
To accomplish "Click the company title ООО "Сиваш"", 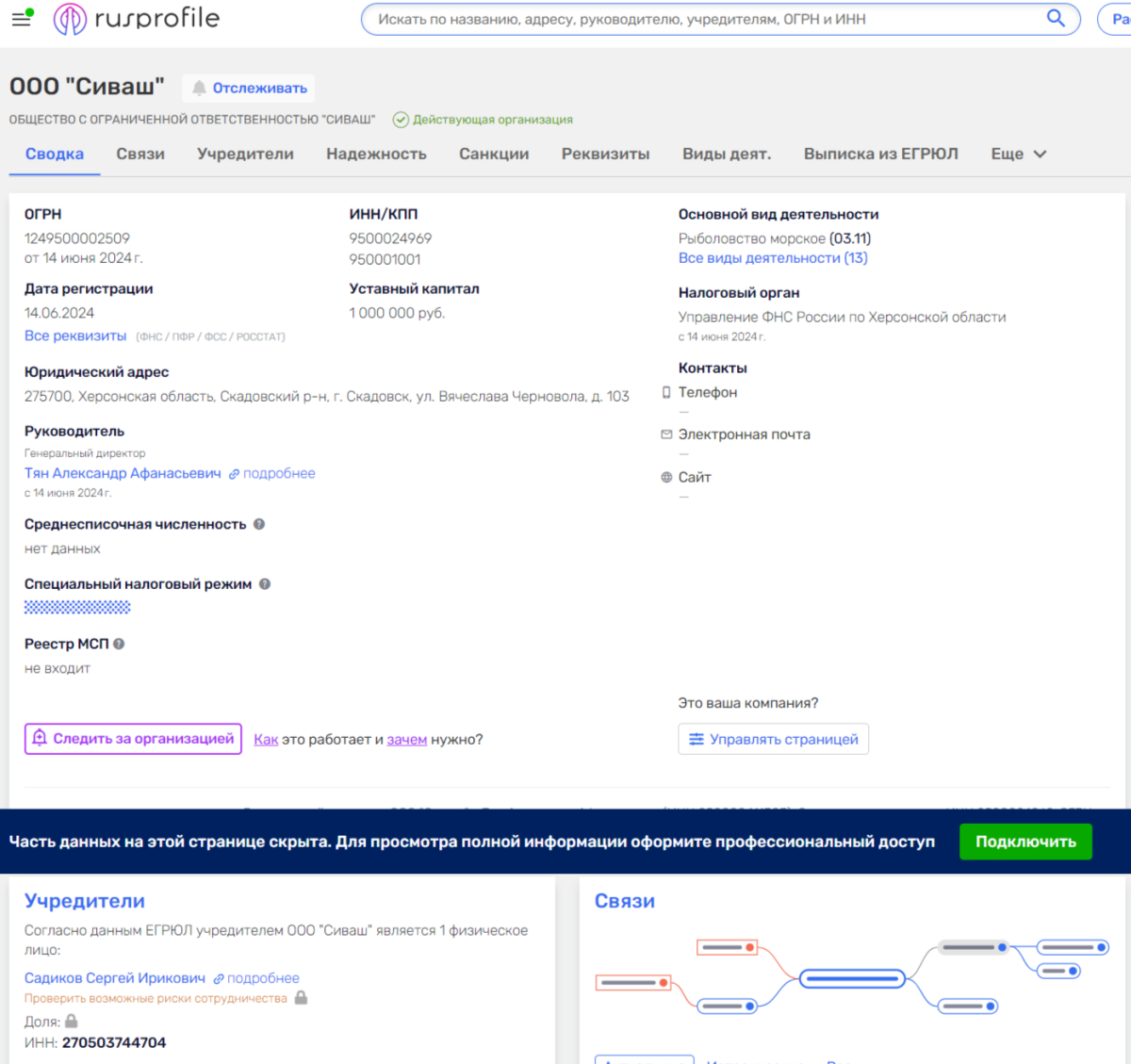I will pyautogui.click(x=87, y=87).
